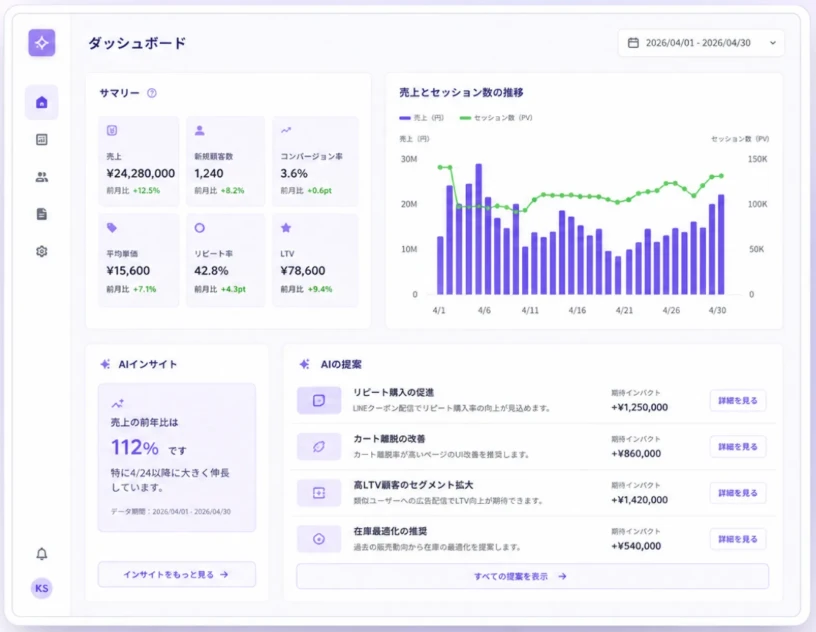
Task: Click the 高LTV顧客のセグメント拡大 row icon
Action: click(x=319, y=492)
